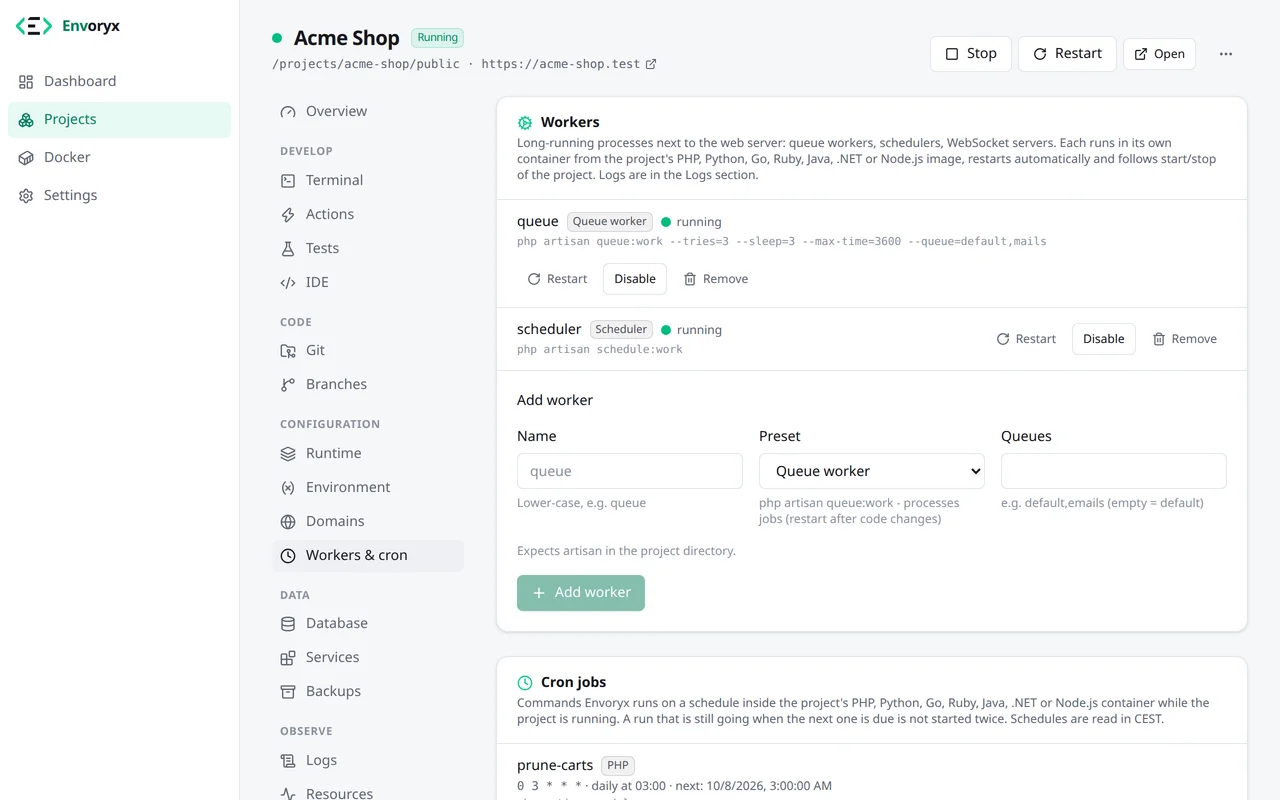
Task: Click the Domains globe icon
Action: [288, 522]
